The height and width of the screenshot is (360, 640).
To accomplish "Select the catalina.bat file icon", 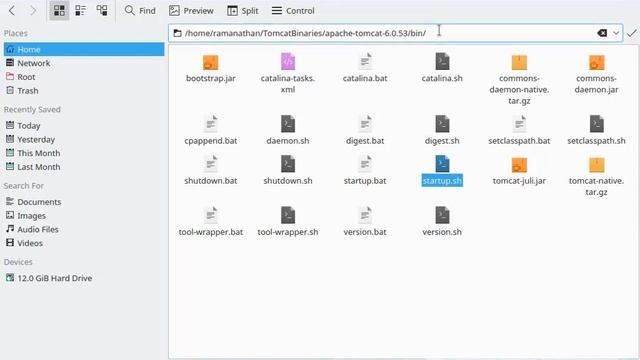I will [365, 62].
